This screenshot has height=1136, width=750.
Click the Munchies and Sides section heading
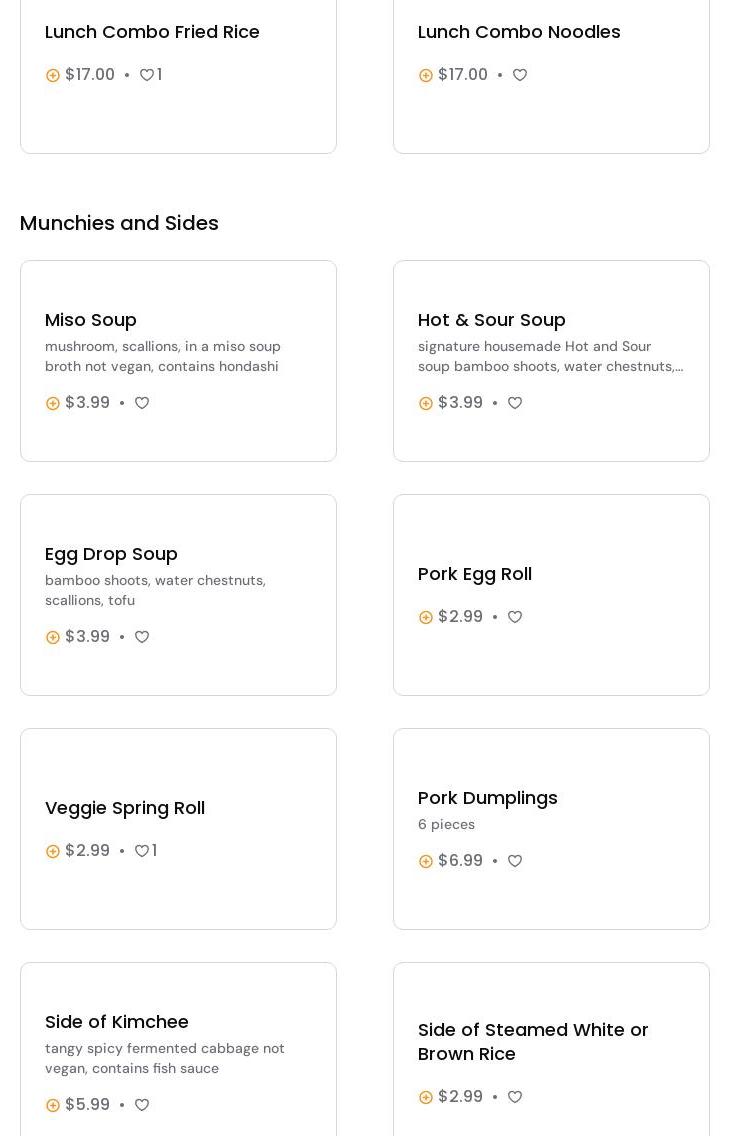[x=119, y=223]
